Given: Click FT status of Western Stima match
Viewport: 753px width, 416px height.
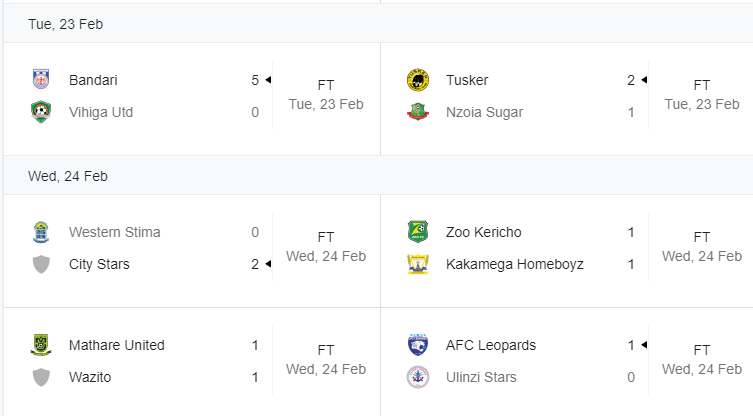Looking at the screenshot, I should [326, 237].
